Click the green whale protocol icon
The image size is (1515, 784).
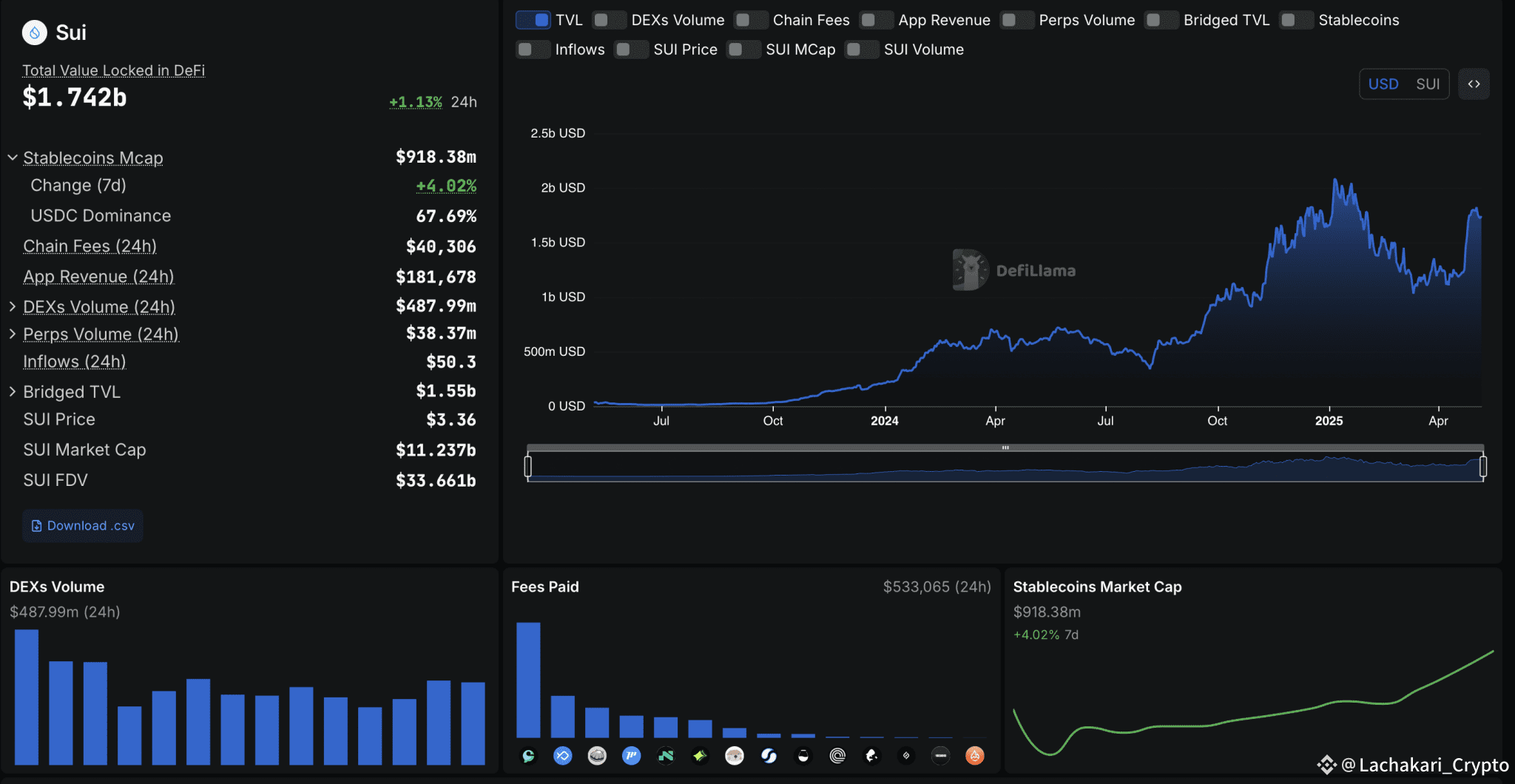coord(528,756)
